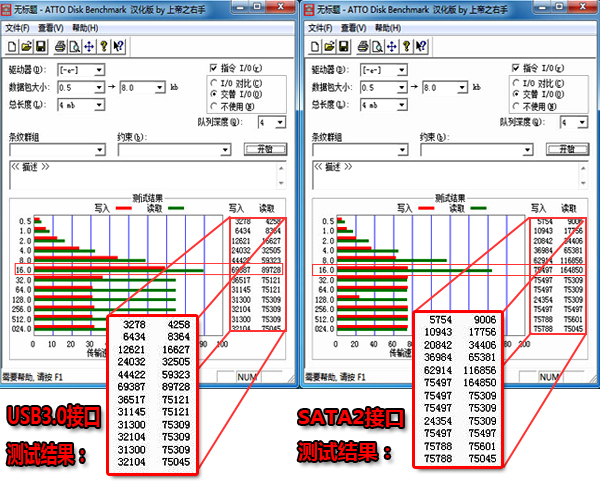Open 队列深度 dropdown in left window

(280, 122)
